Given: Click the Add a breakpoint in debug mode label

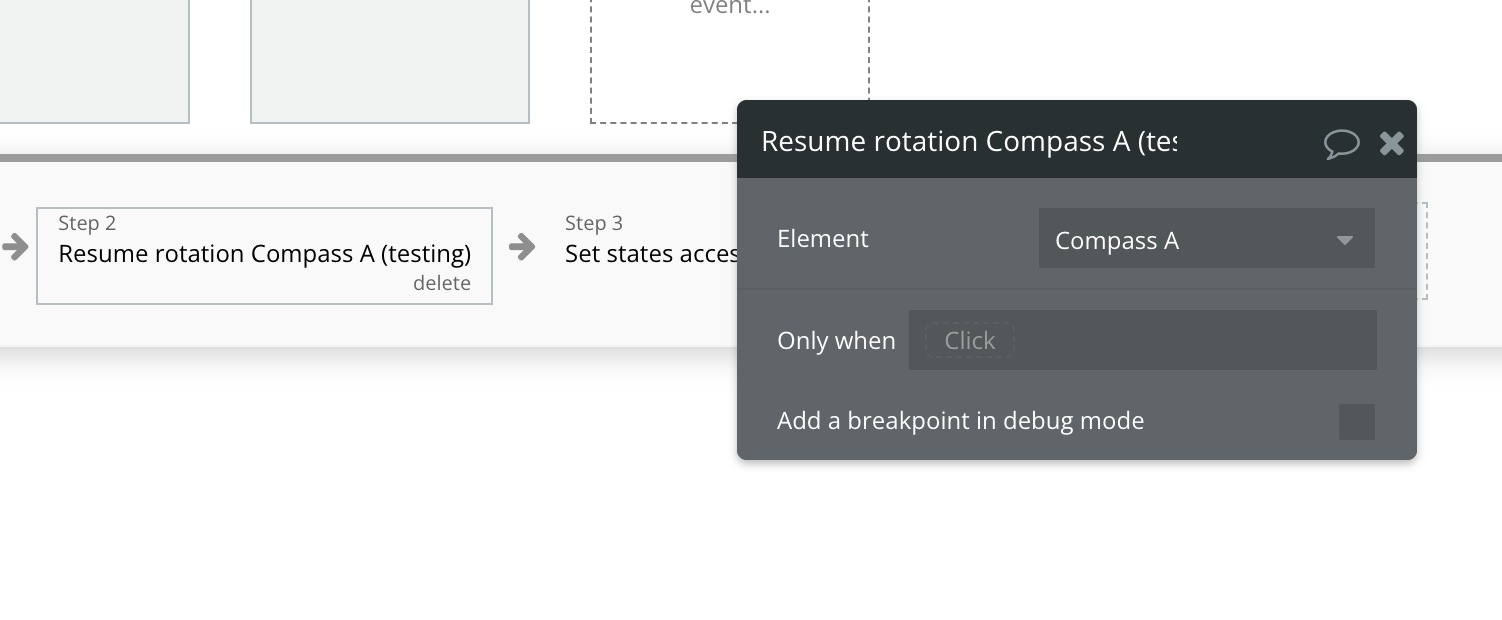Looking at the screenshot, I should pos(960,421).
